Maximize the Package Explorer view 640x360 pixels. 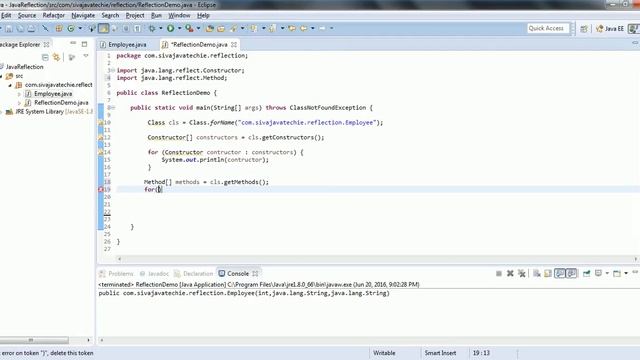click(84, 44)
